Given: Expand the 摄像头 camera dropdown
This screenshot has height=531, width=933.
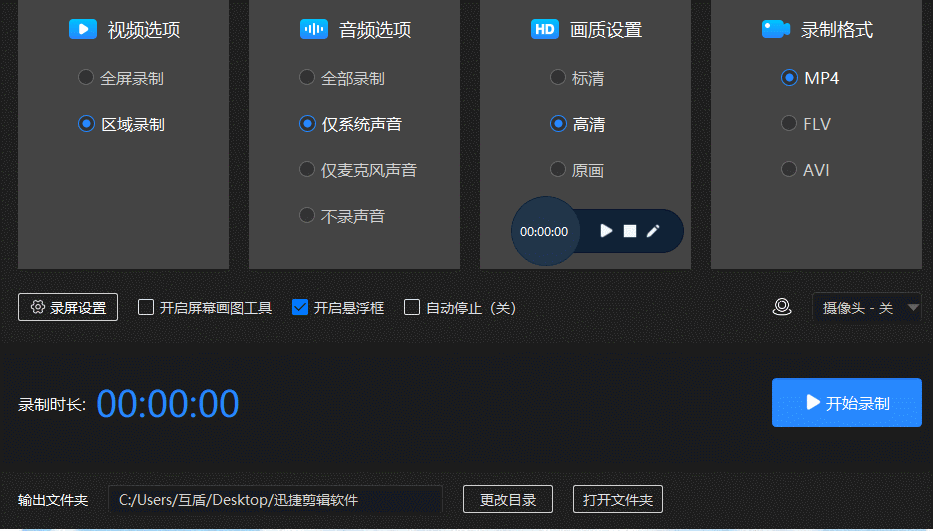Looking at the screenshot, I should tap(867, 307).
